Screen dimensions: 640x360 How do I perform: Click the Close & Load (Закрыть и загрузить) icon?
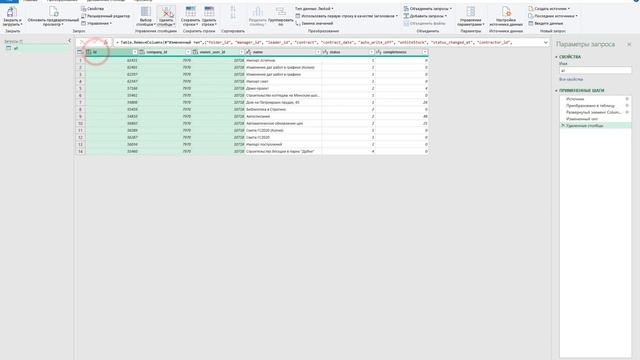coord(12,12)
